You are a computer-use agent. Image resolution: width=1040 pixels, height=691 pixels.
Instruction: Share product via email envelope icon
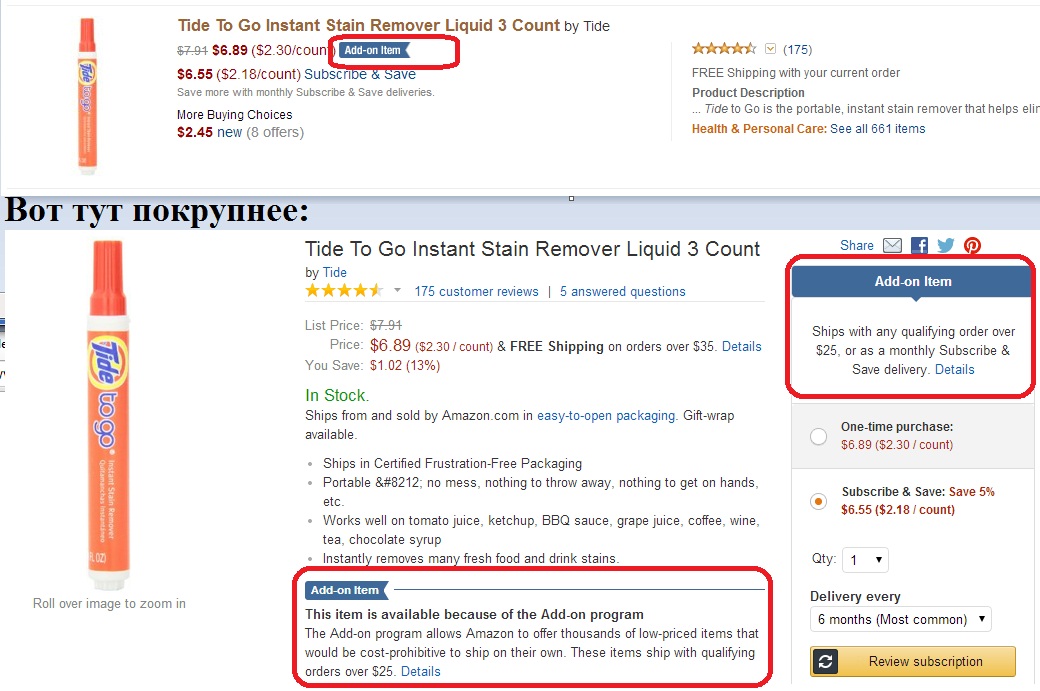coord(892,246)
